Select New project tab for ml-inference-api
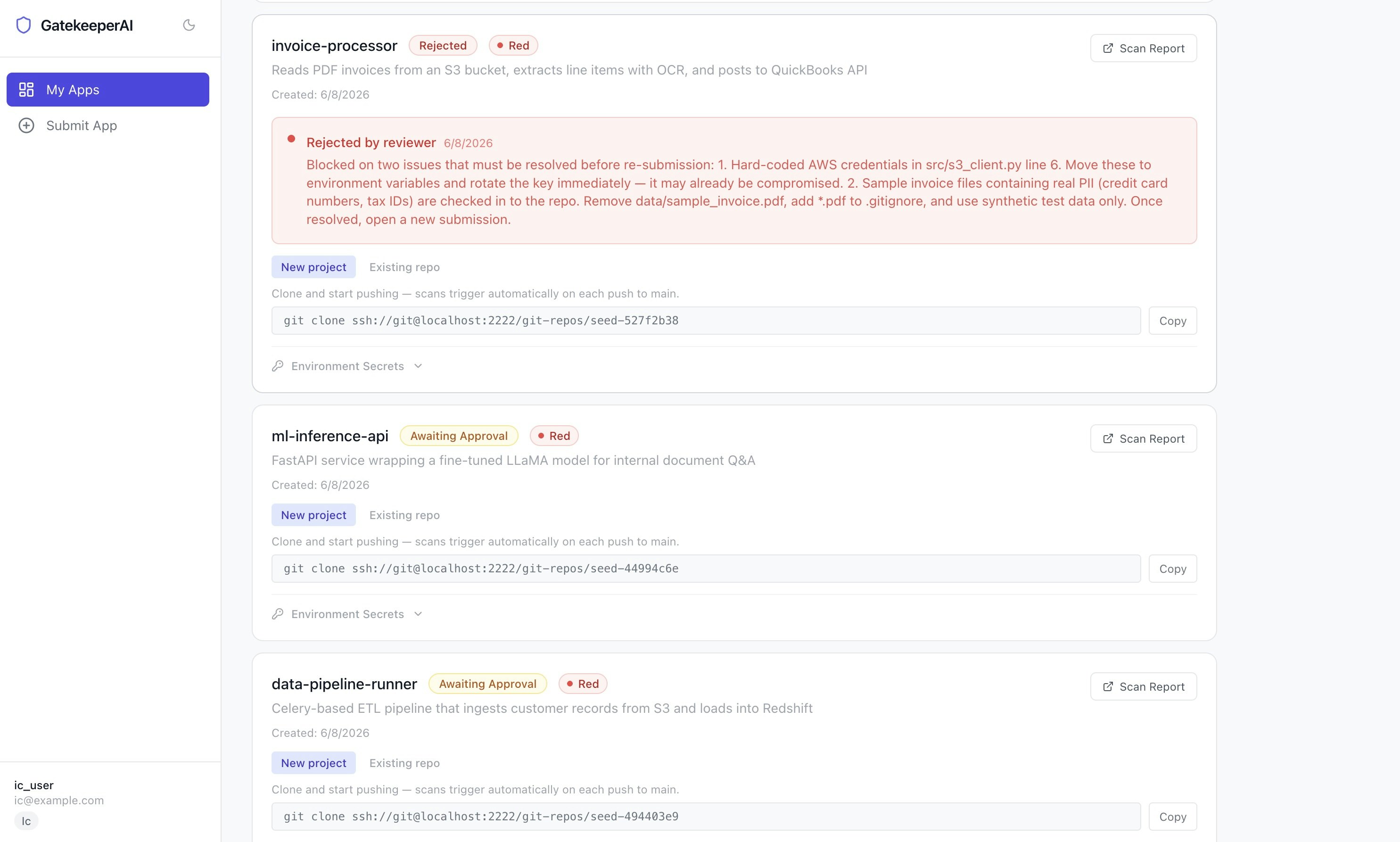 313,515
